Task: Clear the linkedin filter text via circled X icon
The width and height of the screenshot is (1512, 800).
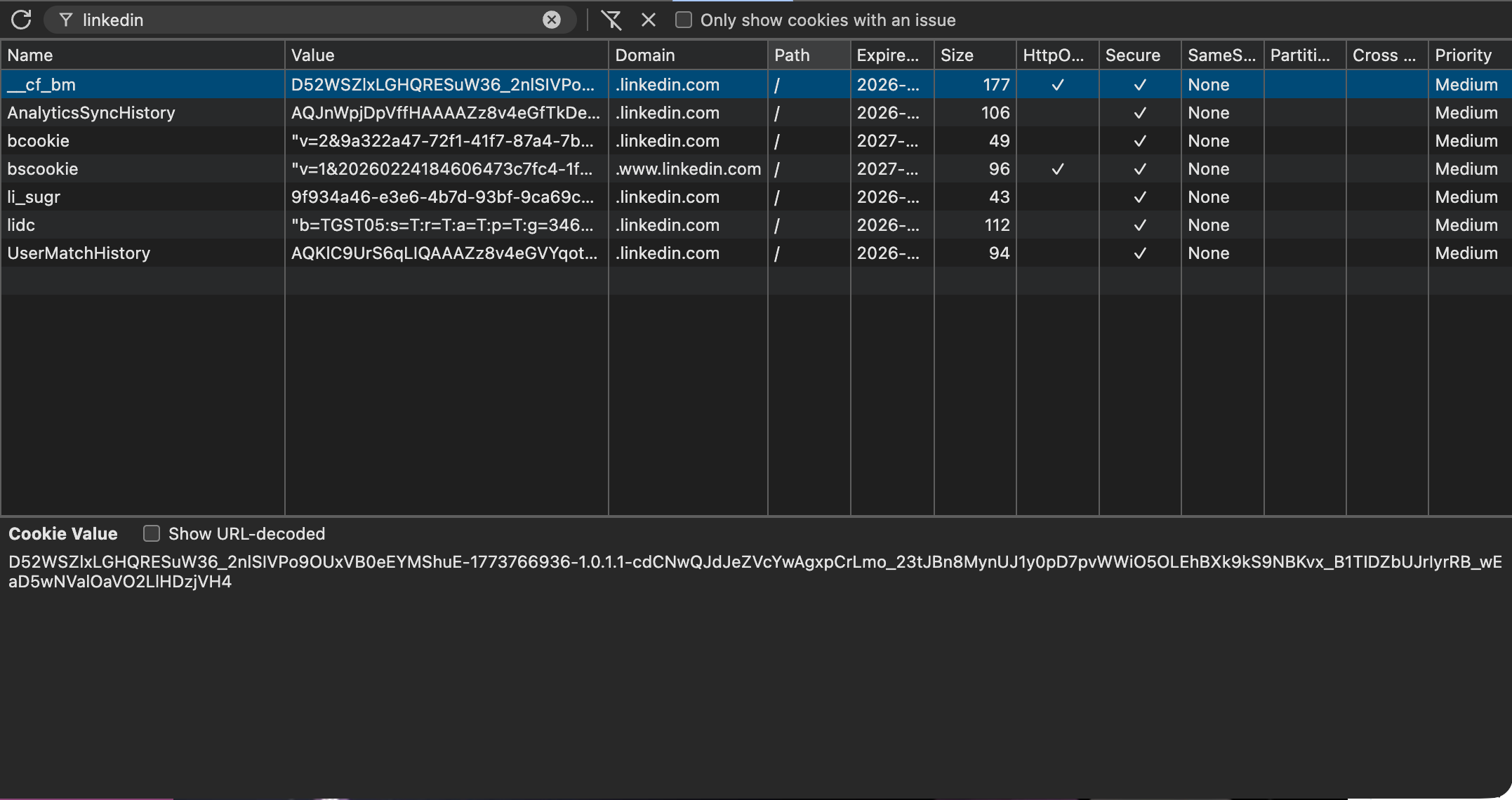Action: (x=553, y=20)
